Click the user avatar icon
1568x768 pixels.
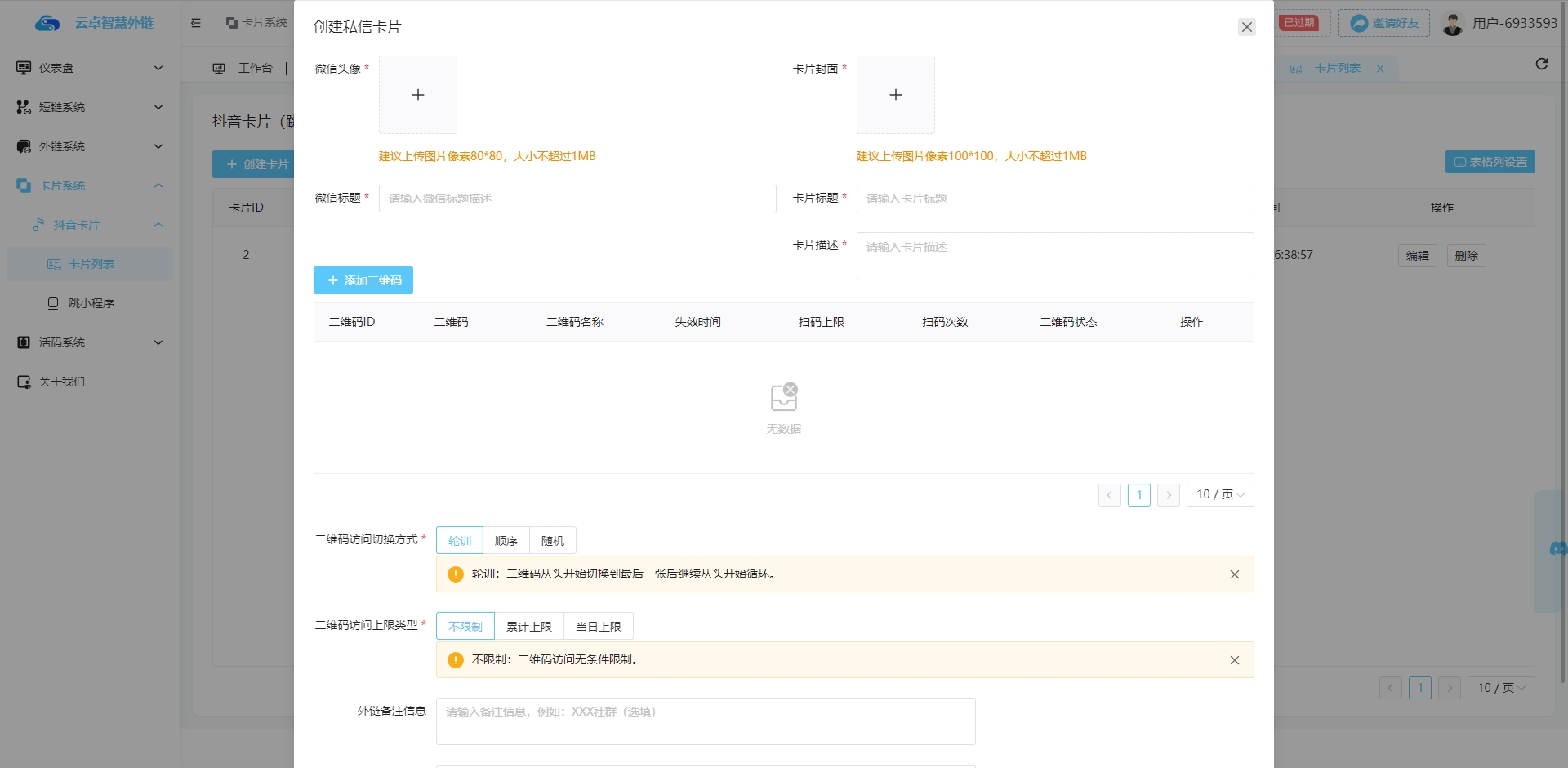click(1452, 24)
